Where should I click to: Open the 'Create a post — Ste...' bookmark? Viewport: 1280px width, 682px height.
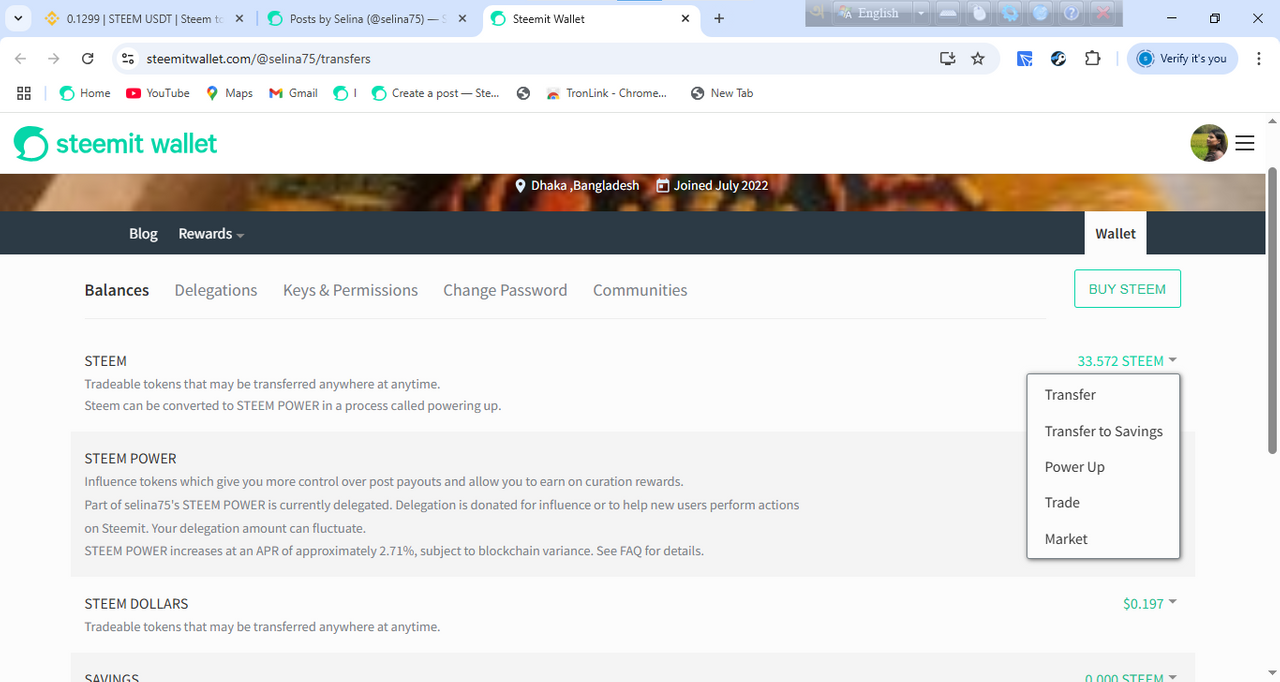435,93
